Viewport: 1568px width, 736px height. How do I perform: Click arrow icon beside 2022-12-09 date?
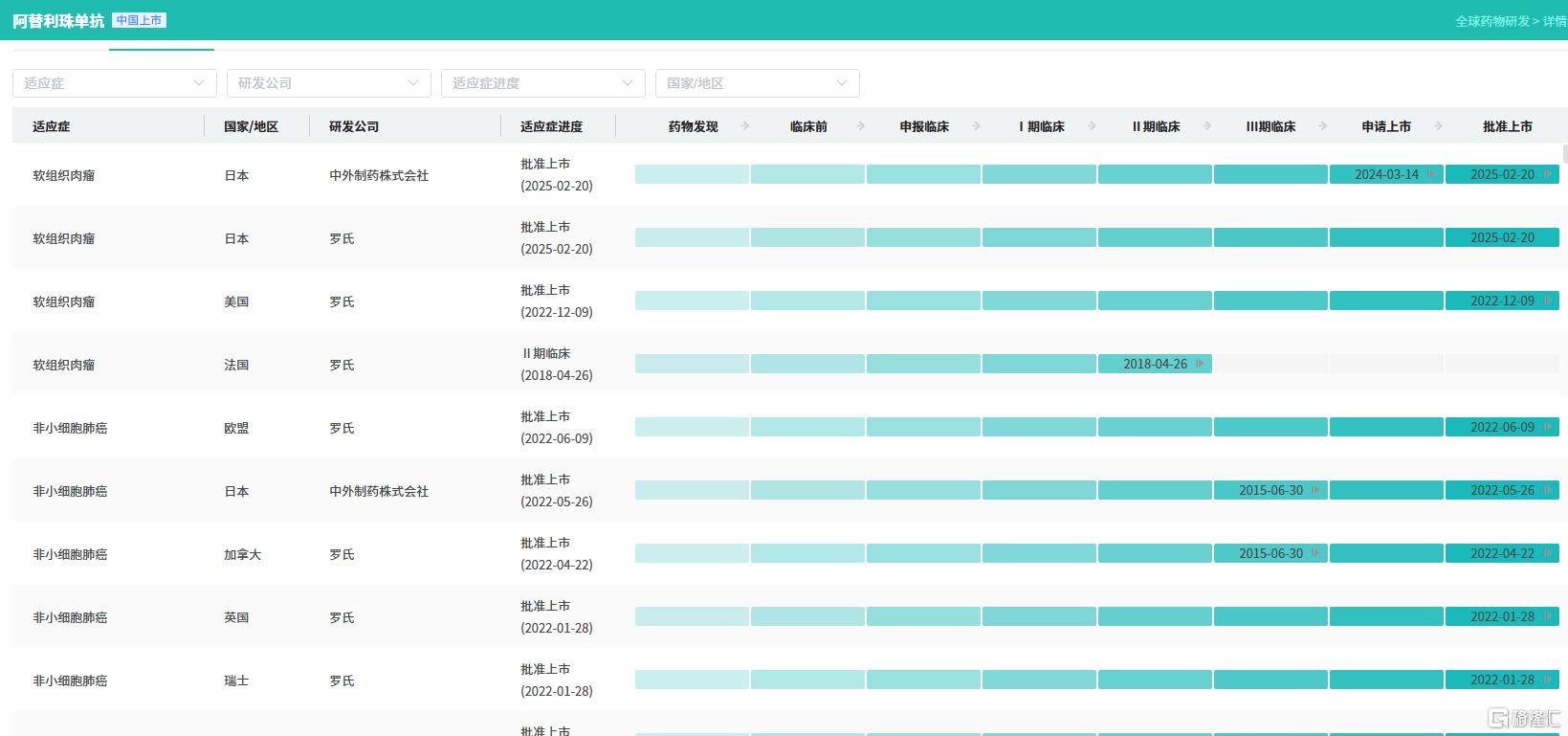coord(1547,301)
